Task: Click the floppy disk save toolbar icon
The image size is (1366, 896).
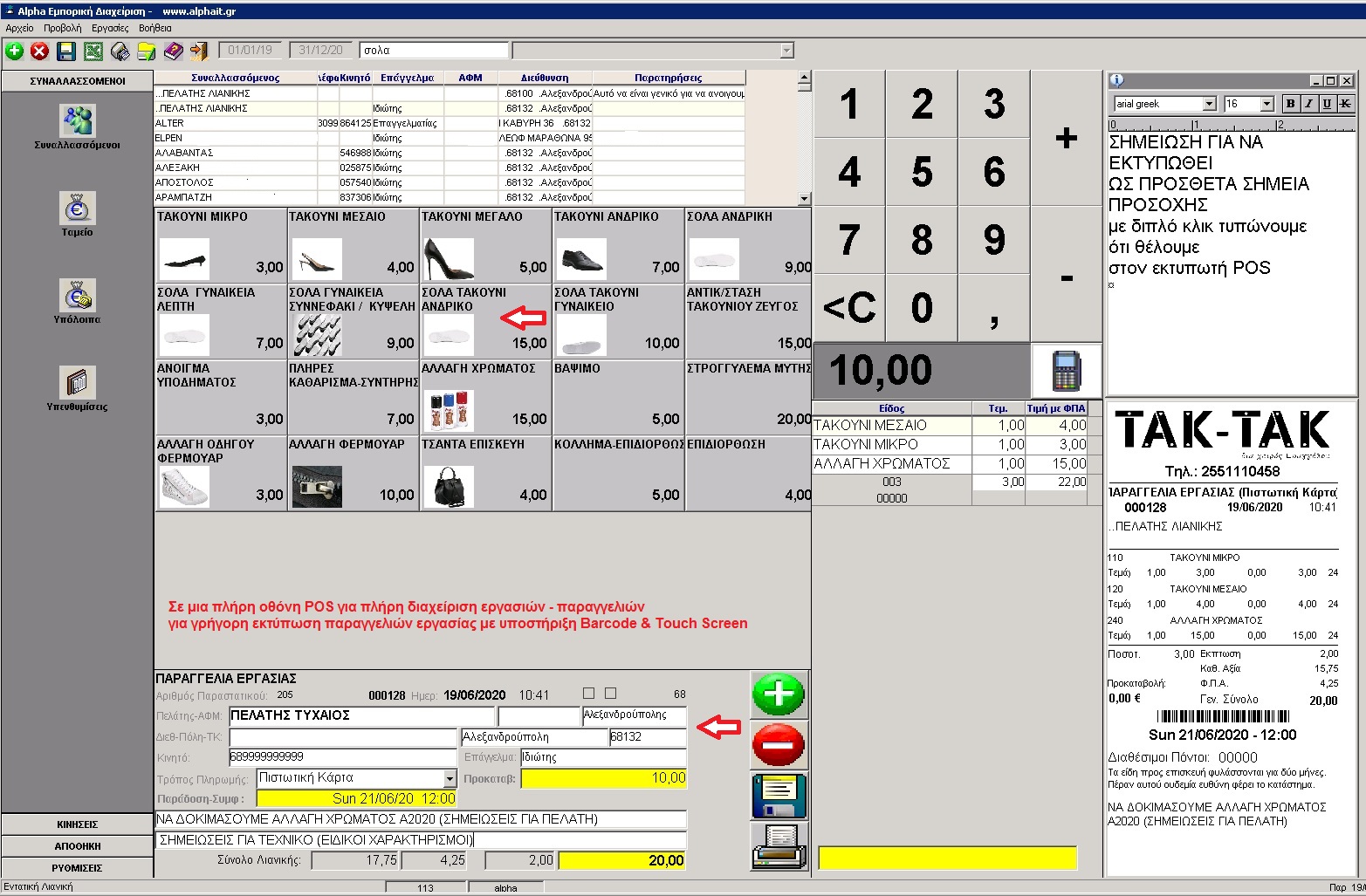Action: (66, 51)
